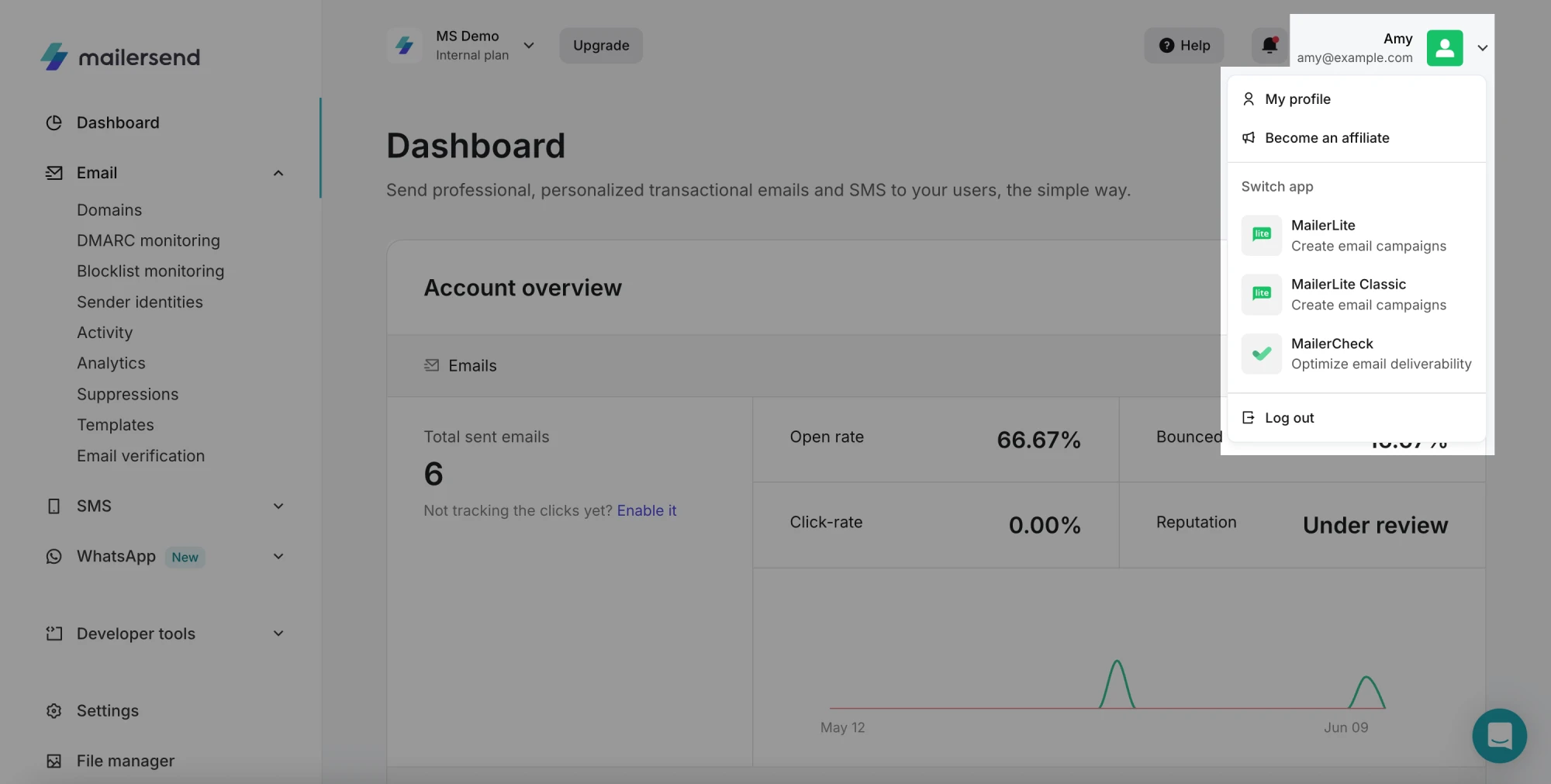Open Domains under Email
Viewport: 1551px width, 784px height.
pos(109,210)
